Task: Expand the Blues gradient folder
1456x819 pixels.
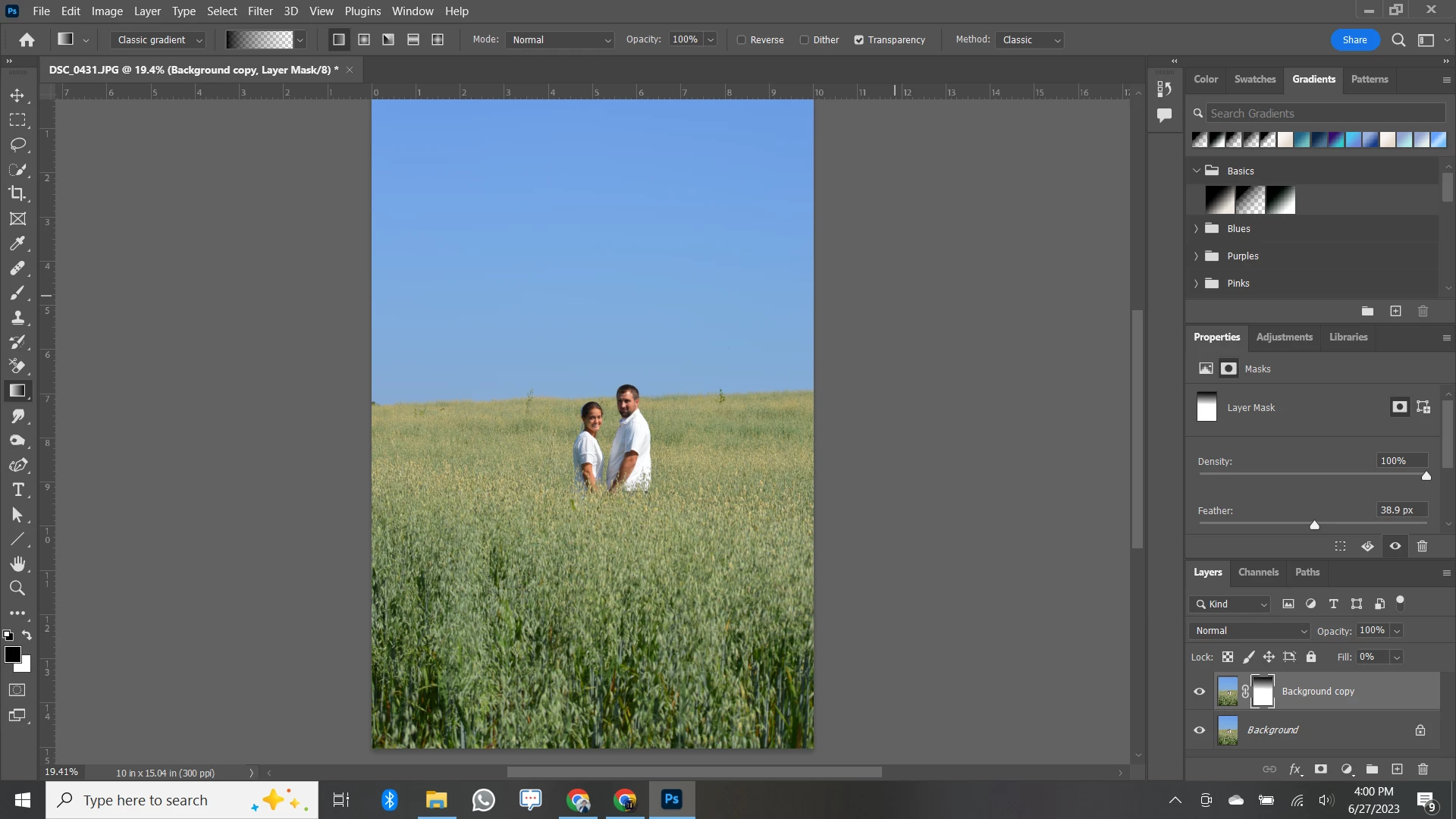Action: click(1196, 228)
